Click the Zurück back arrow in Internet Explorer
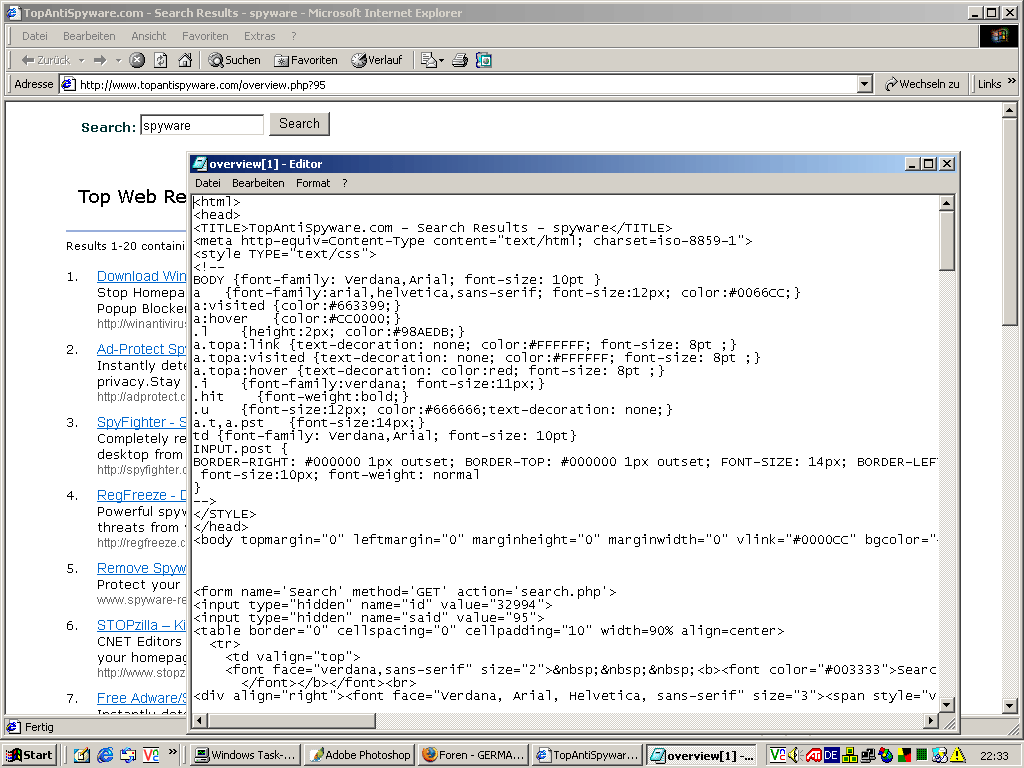The image size is (1024, 768). 45,60
